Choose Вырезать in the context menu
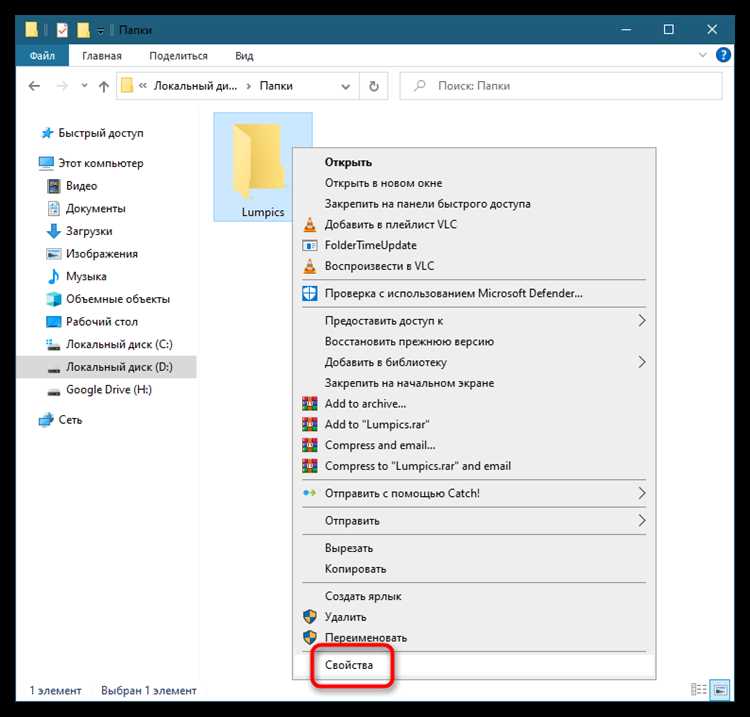 click(474, 548)
